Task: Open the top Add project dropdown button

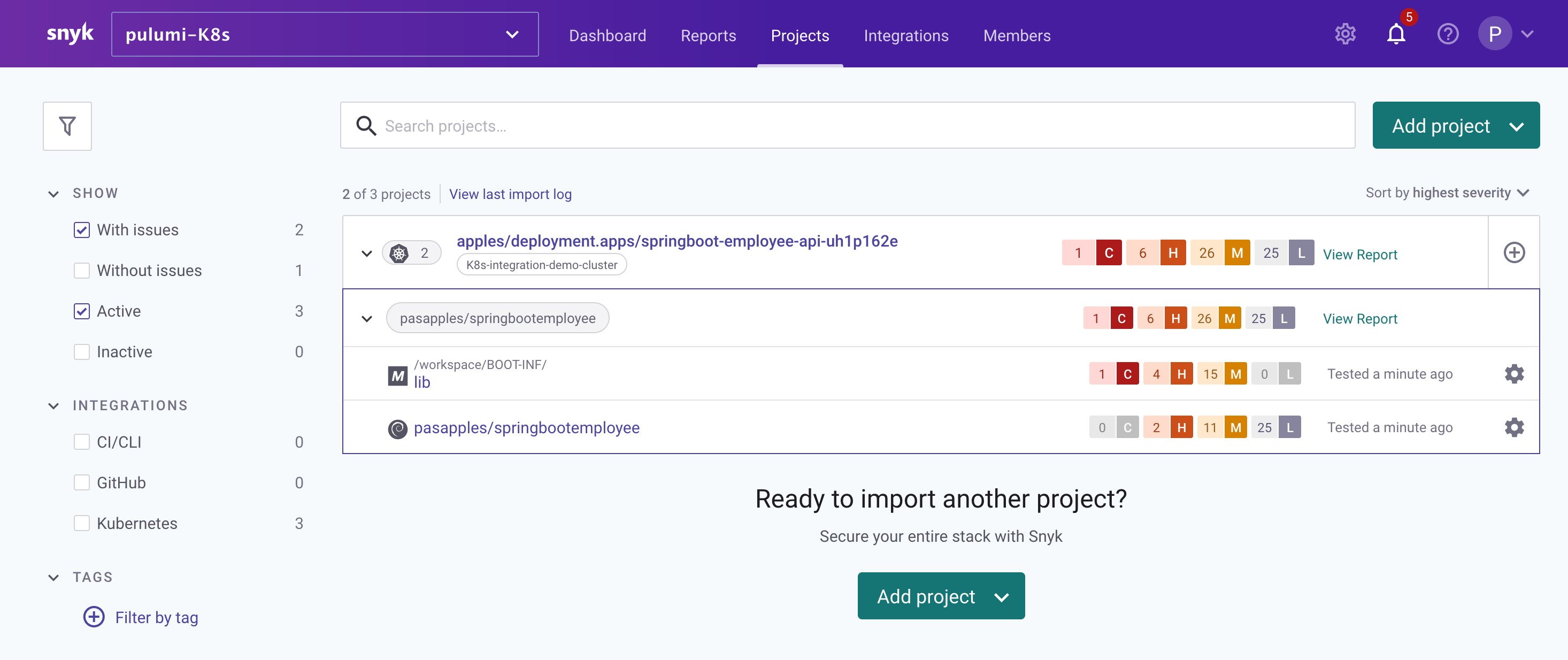Action: (1455, 126)
